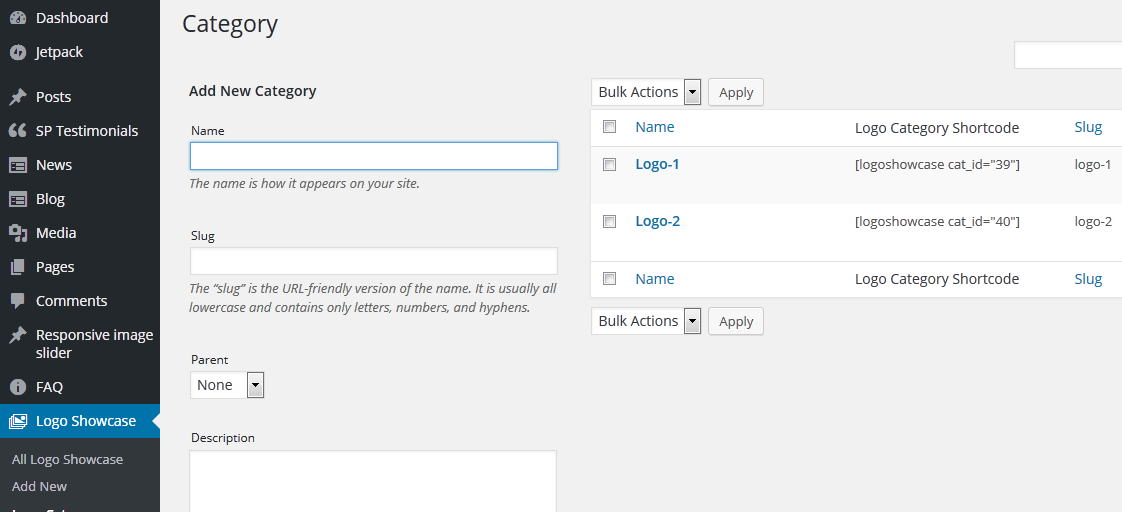Click the Jetpack icon in sidebar
1122x512 pixels.
18,52
